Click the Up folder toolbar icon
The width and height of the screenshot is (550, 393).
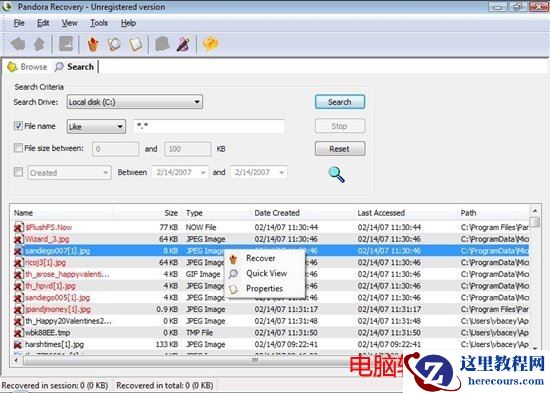pos(39,44)
